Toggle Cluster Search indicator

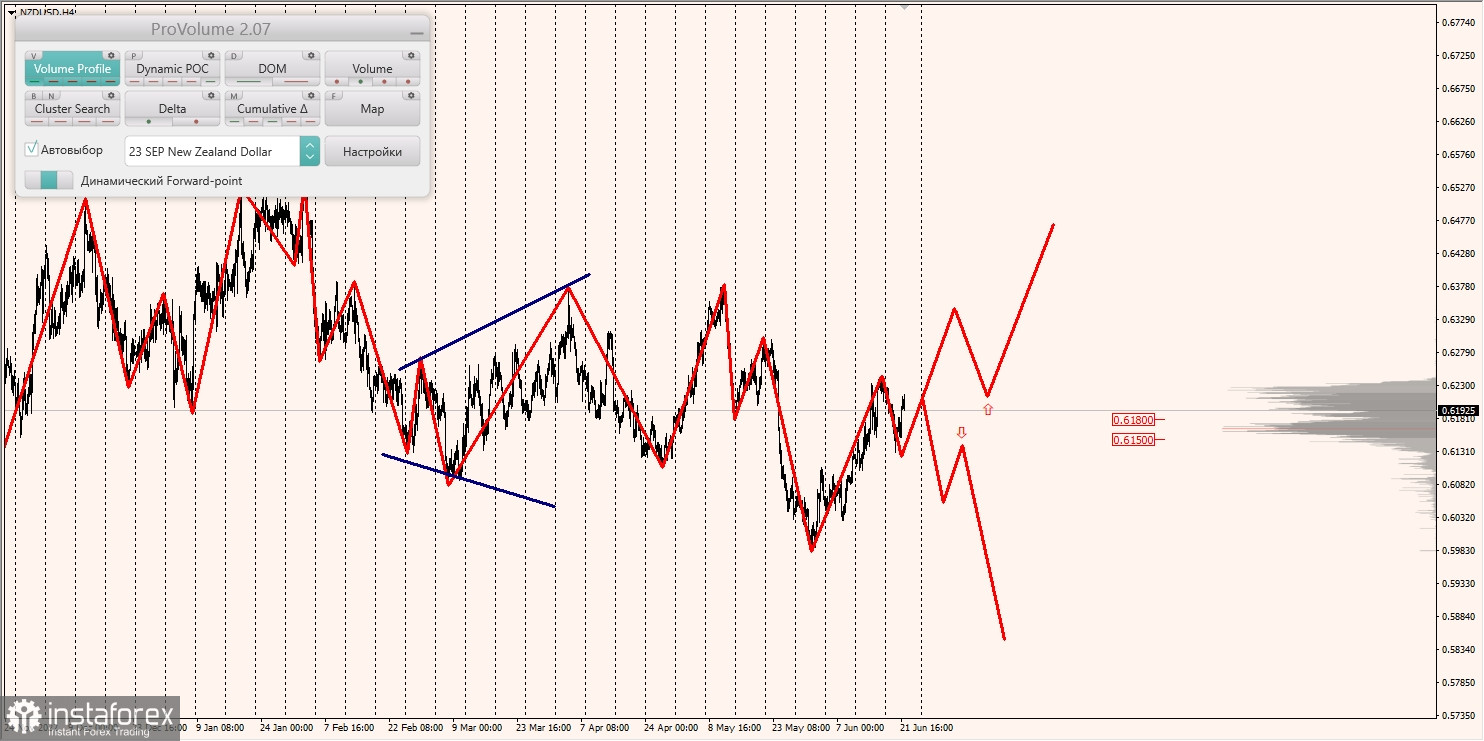(x=72, y=108)
